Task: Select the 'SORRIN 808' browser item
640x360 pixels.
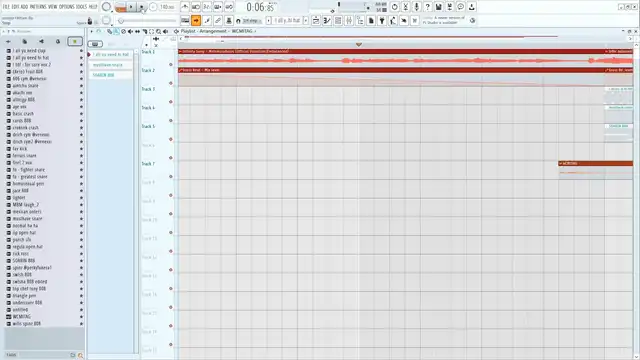Action: pyautogui.click(x=24, y=260)
